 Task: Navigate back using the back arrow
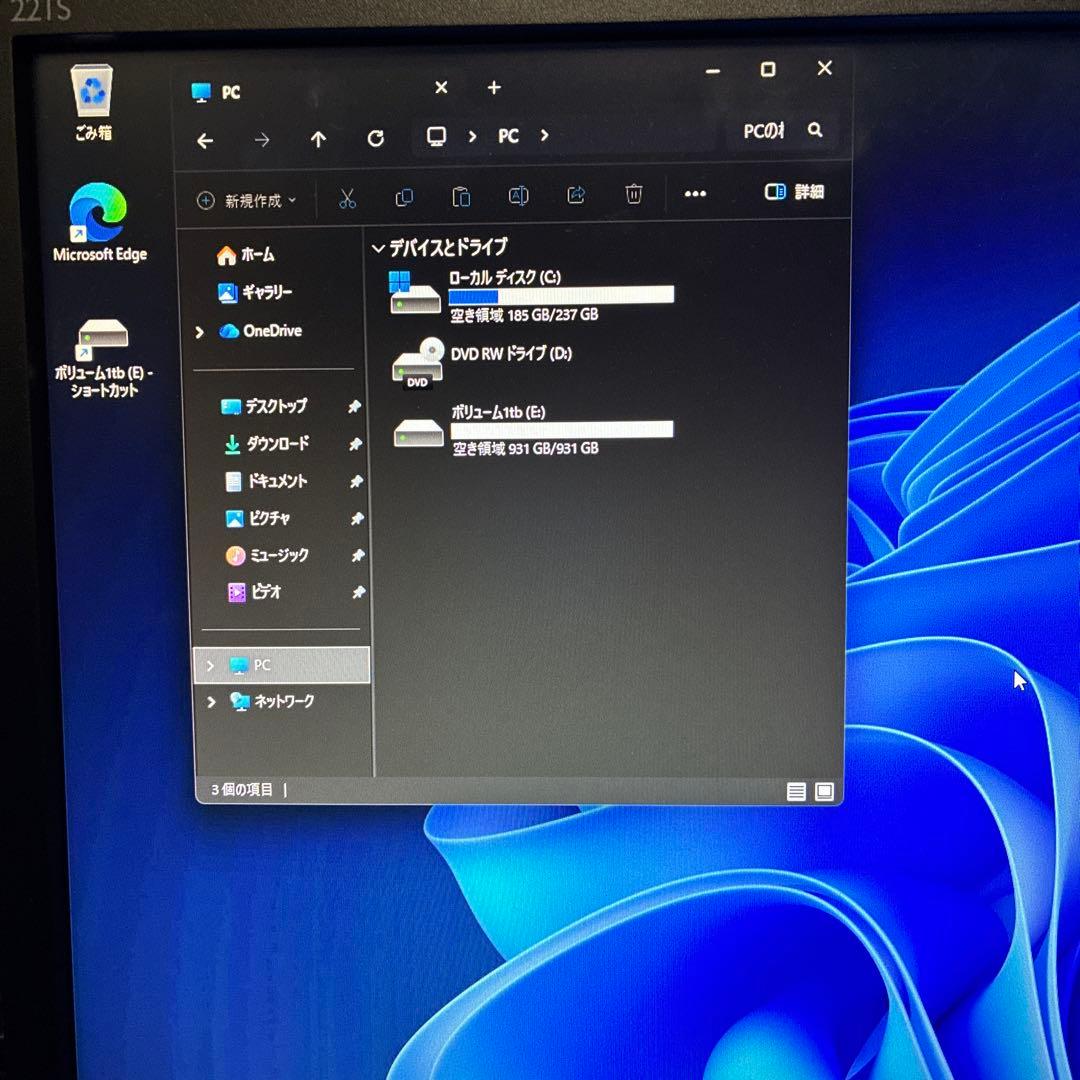pyautogui.click(x=204, y=140)
